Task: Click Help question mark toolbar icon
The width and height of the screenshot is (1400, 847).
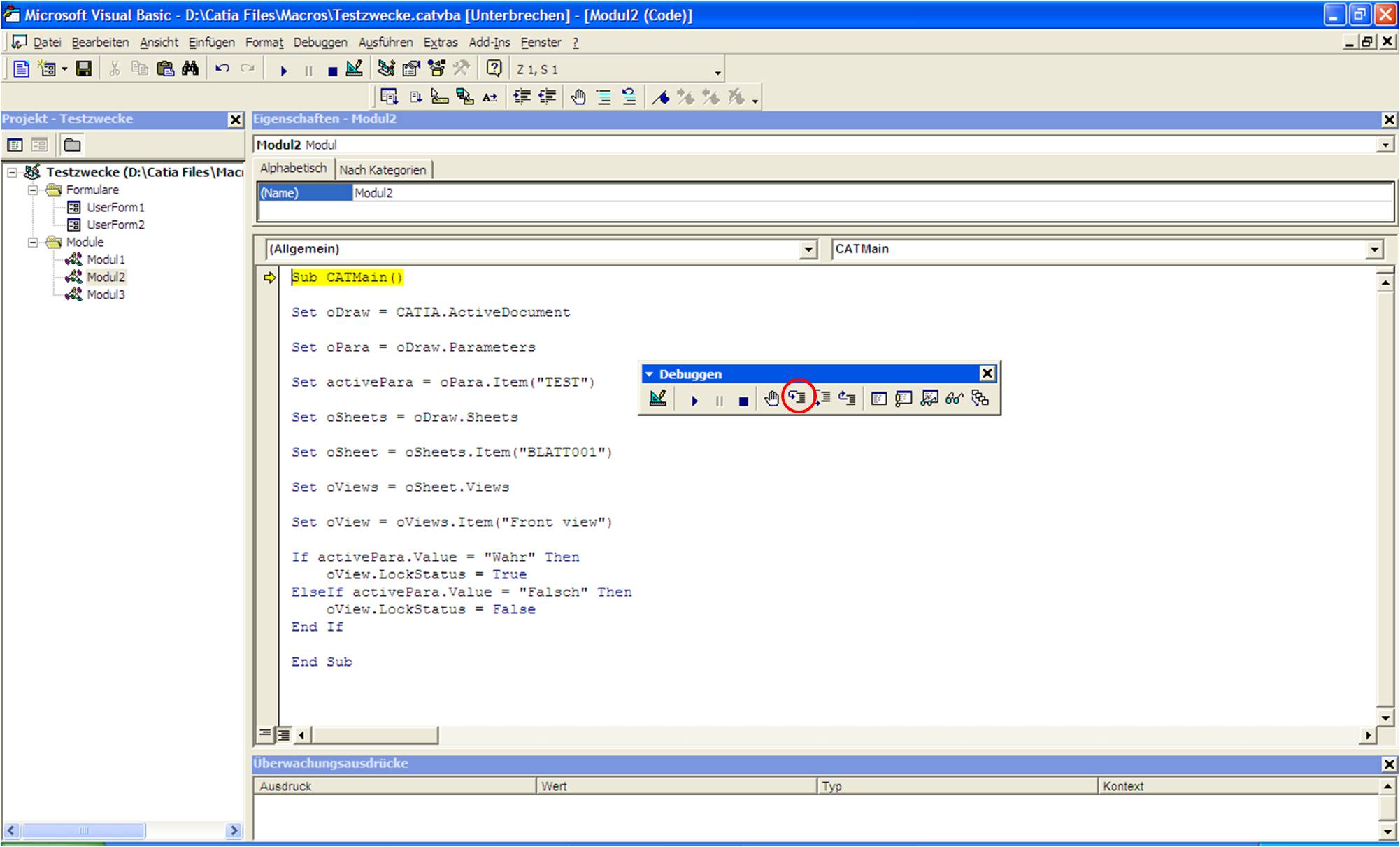Action: [x=494, y=69]
